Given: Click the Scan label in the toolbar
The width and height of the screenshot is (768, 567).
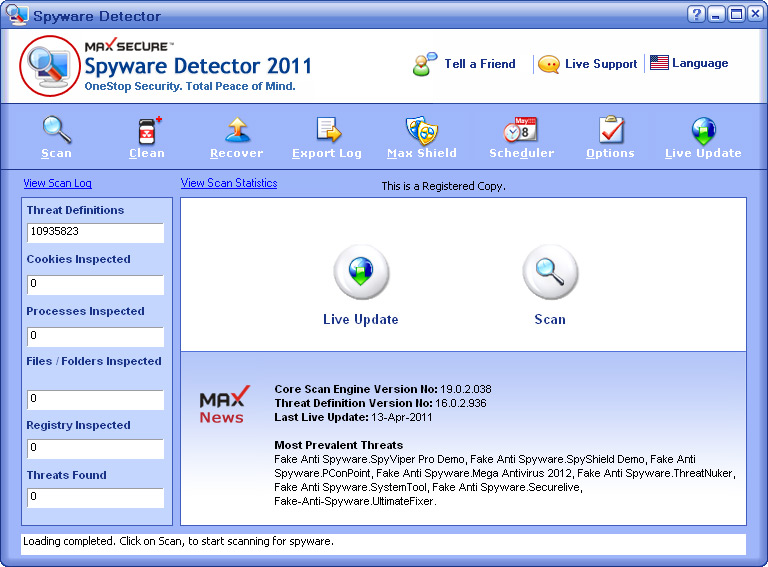Looking at the screenshot, I should click(56, 153).
